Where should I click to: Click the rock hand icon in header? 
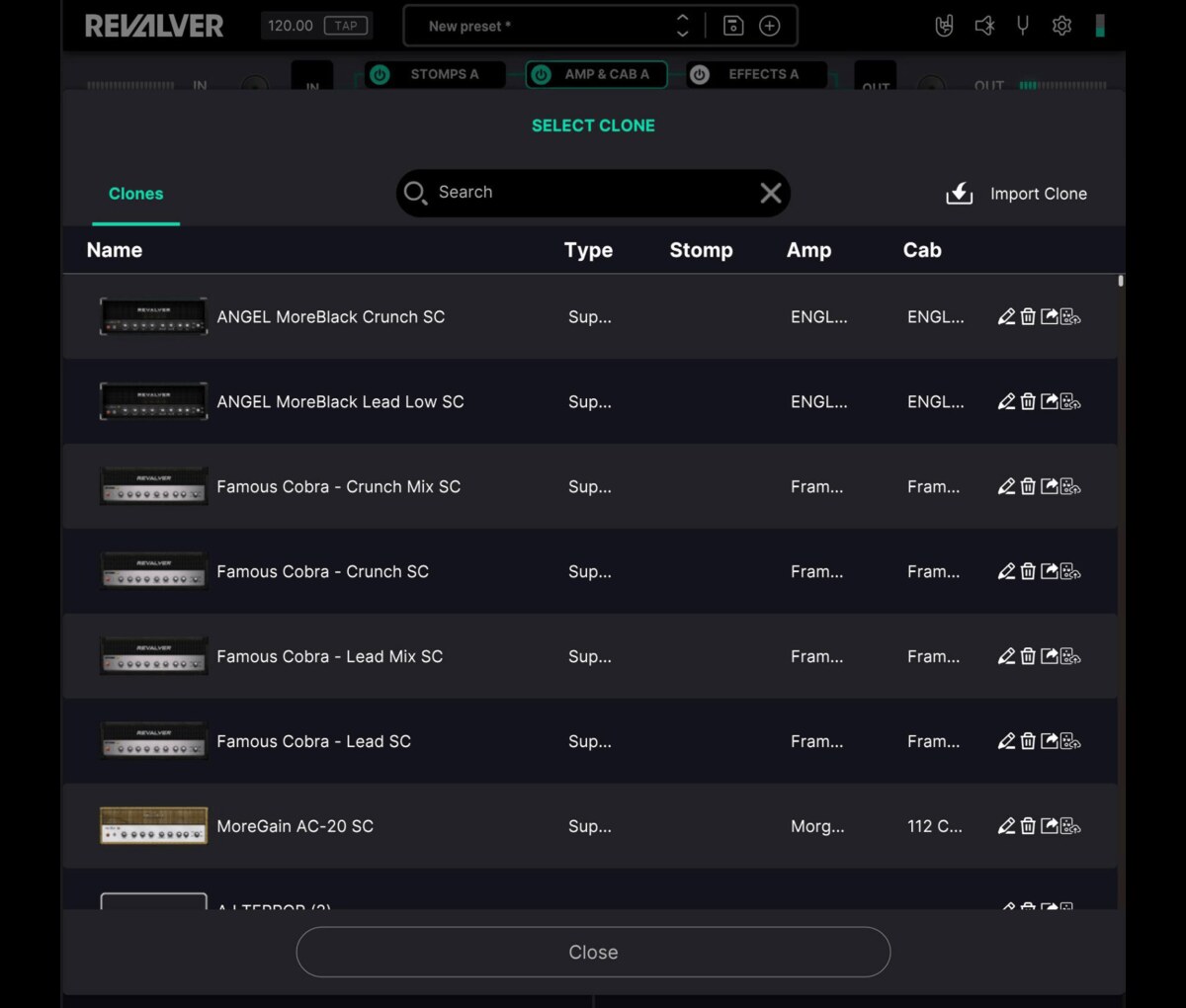[944, 26]
